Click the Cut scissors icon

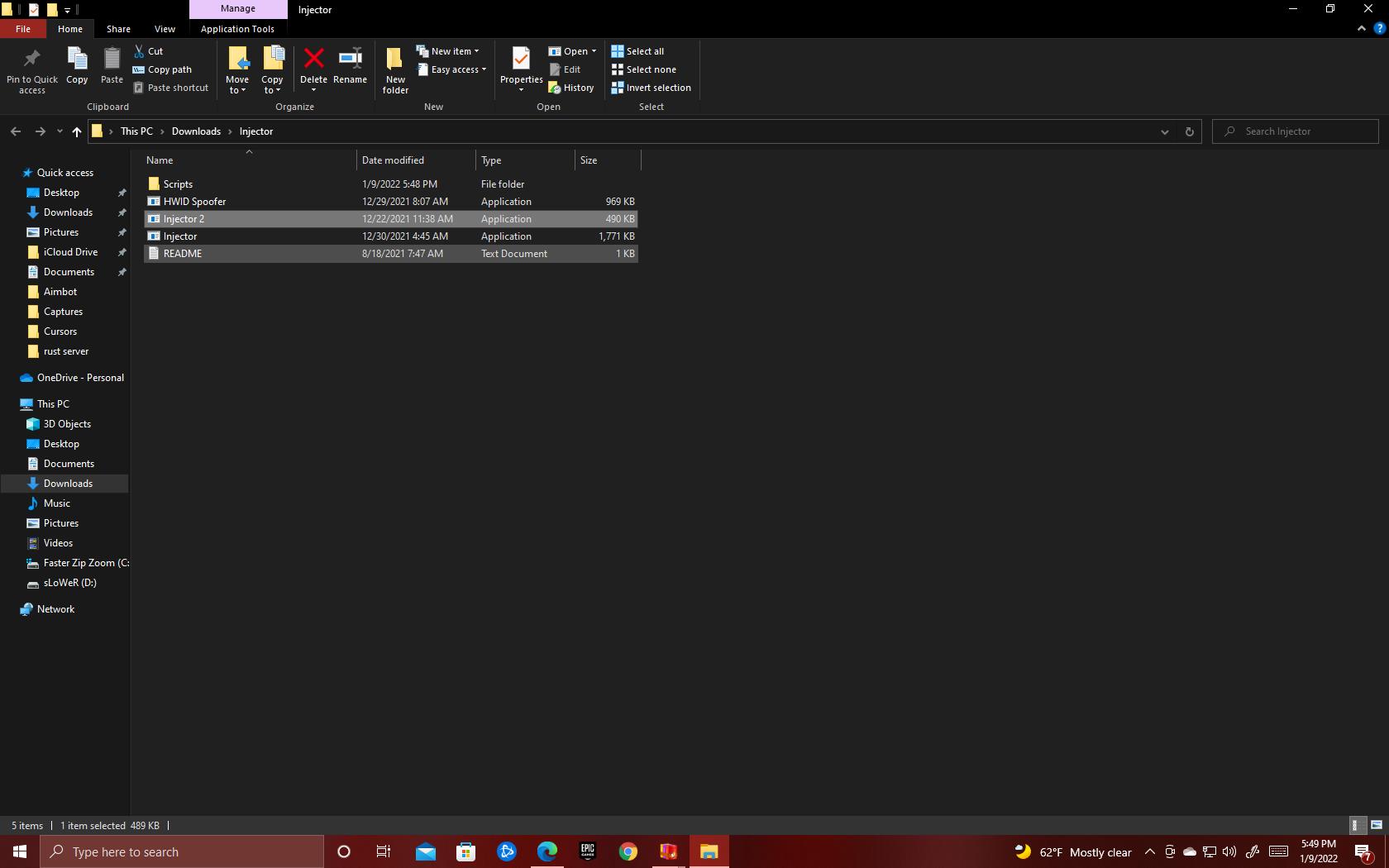[x=139, y=51]
